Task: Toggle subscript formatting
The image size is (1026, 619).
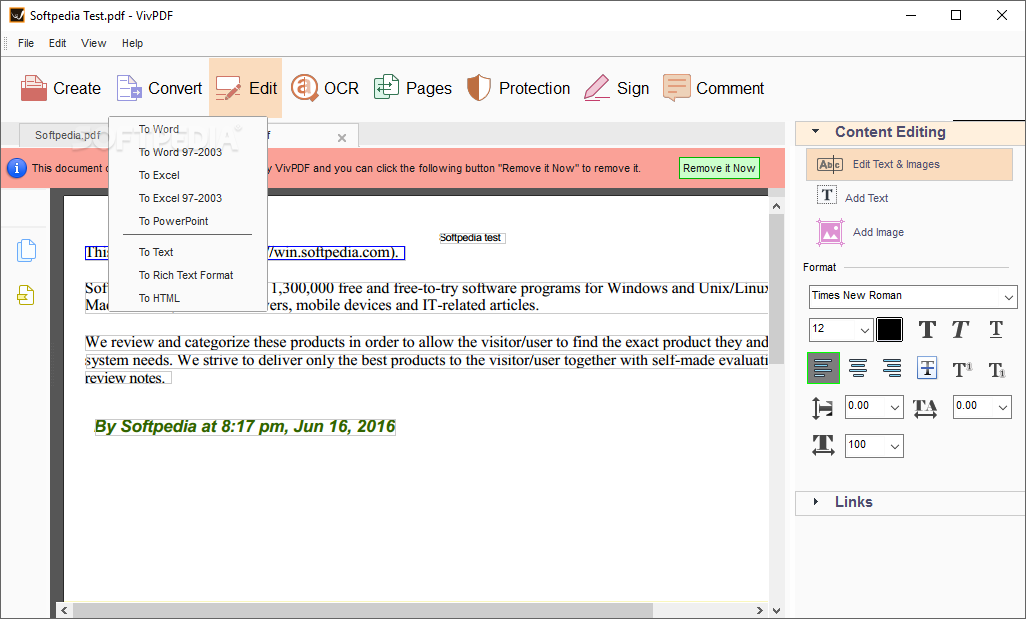Action: tap(997, 370)
